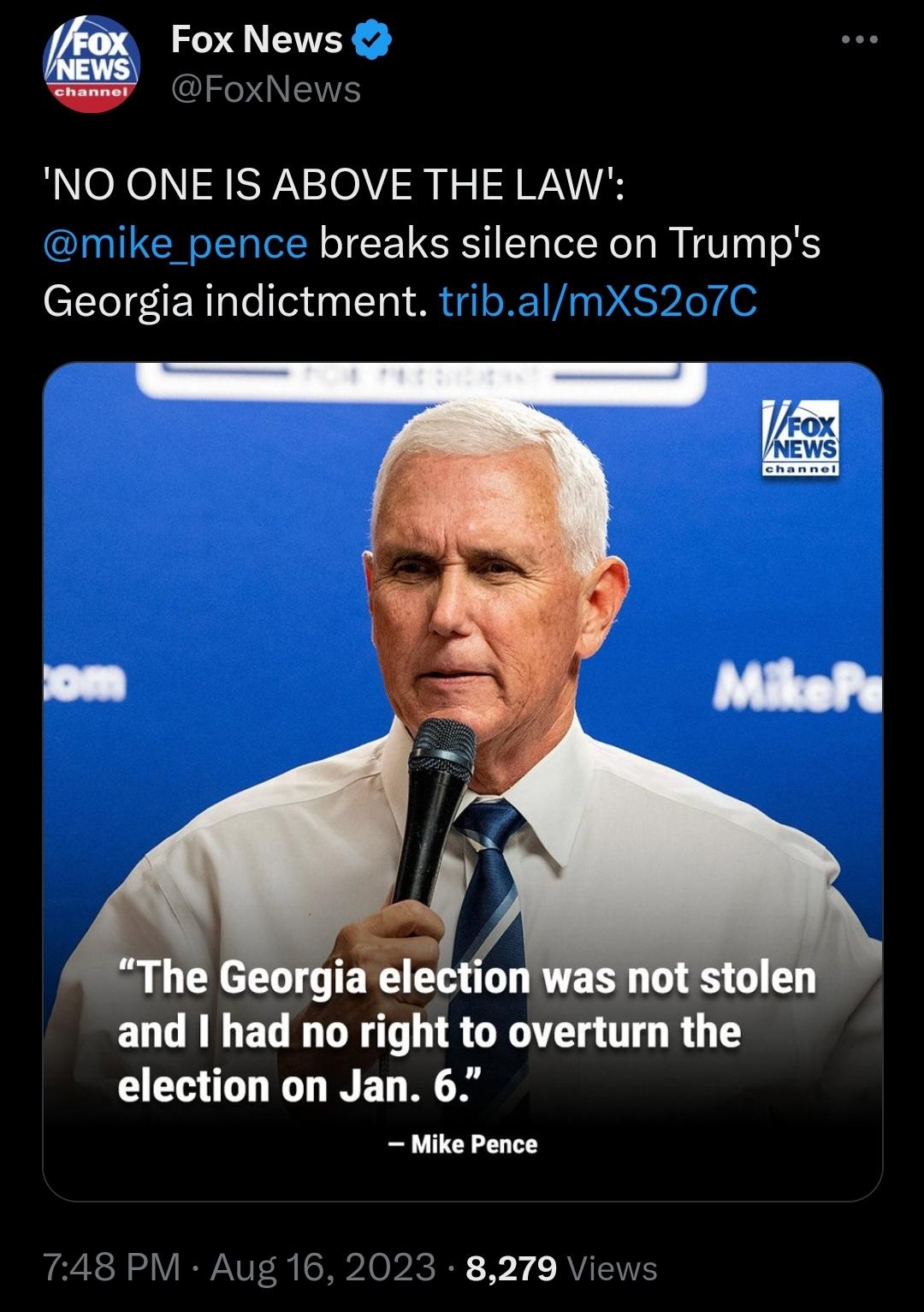This screenshot has height=1312, width=924.
Task: Open the @mike_pence mention
Action: click(175, 244)
